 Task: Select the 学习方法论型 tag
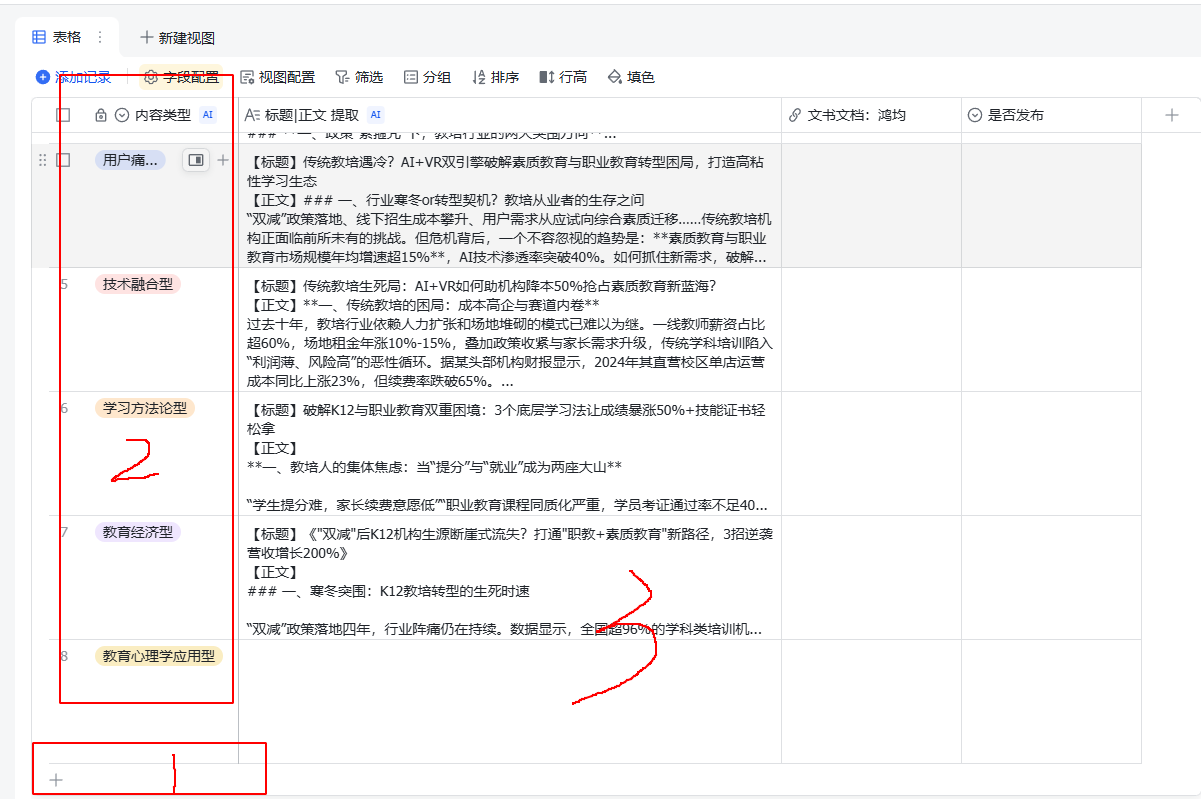[145, 408]
